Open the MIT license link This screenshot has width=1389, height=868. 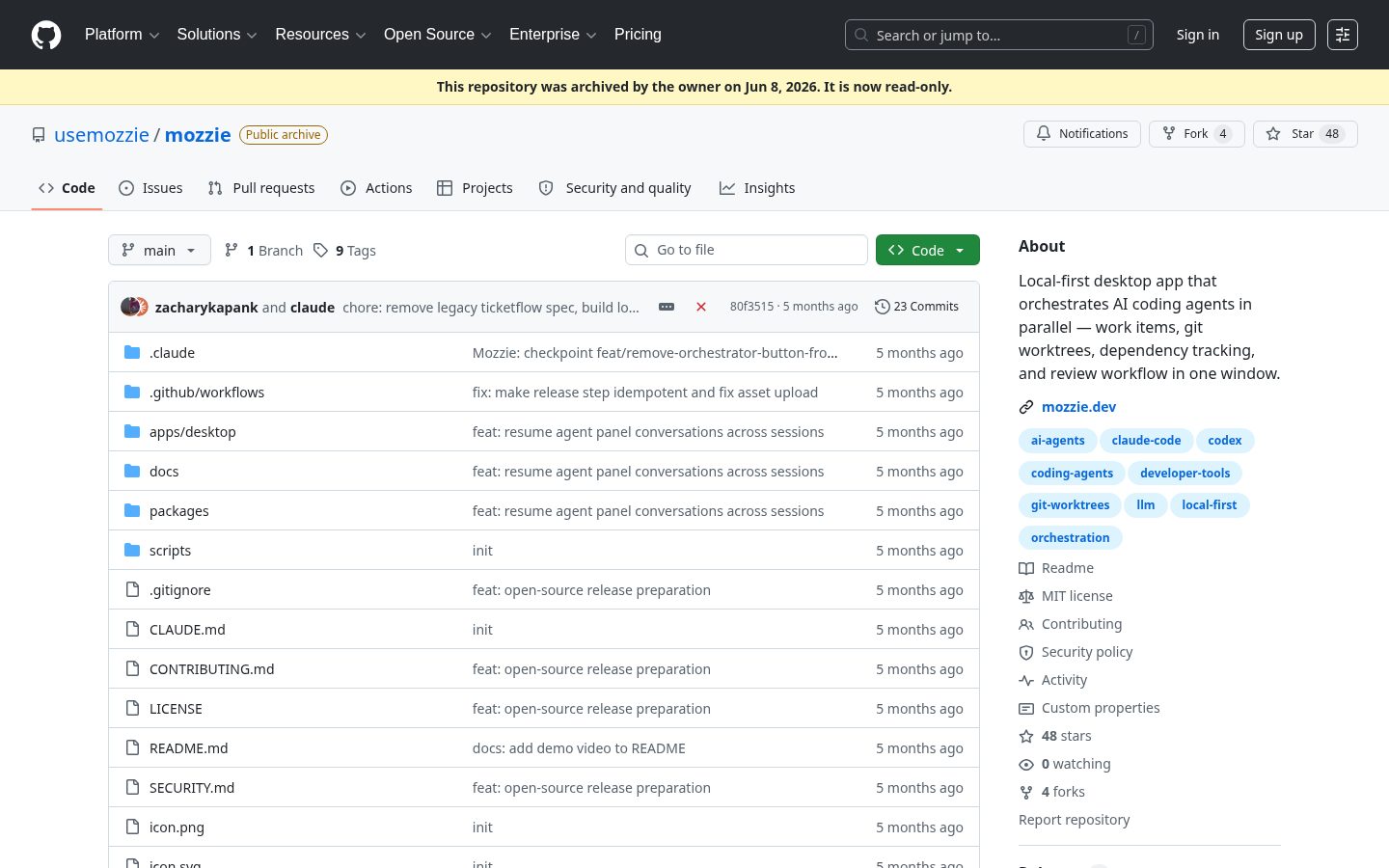point(1066,596)
